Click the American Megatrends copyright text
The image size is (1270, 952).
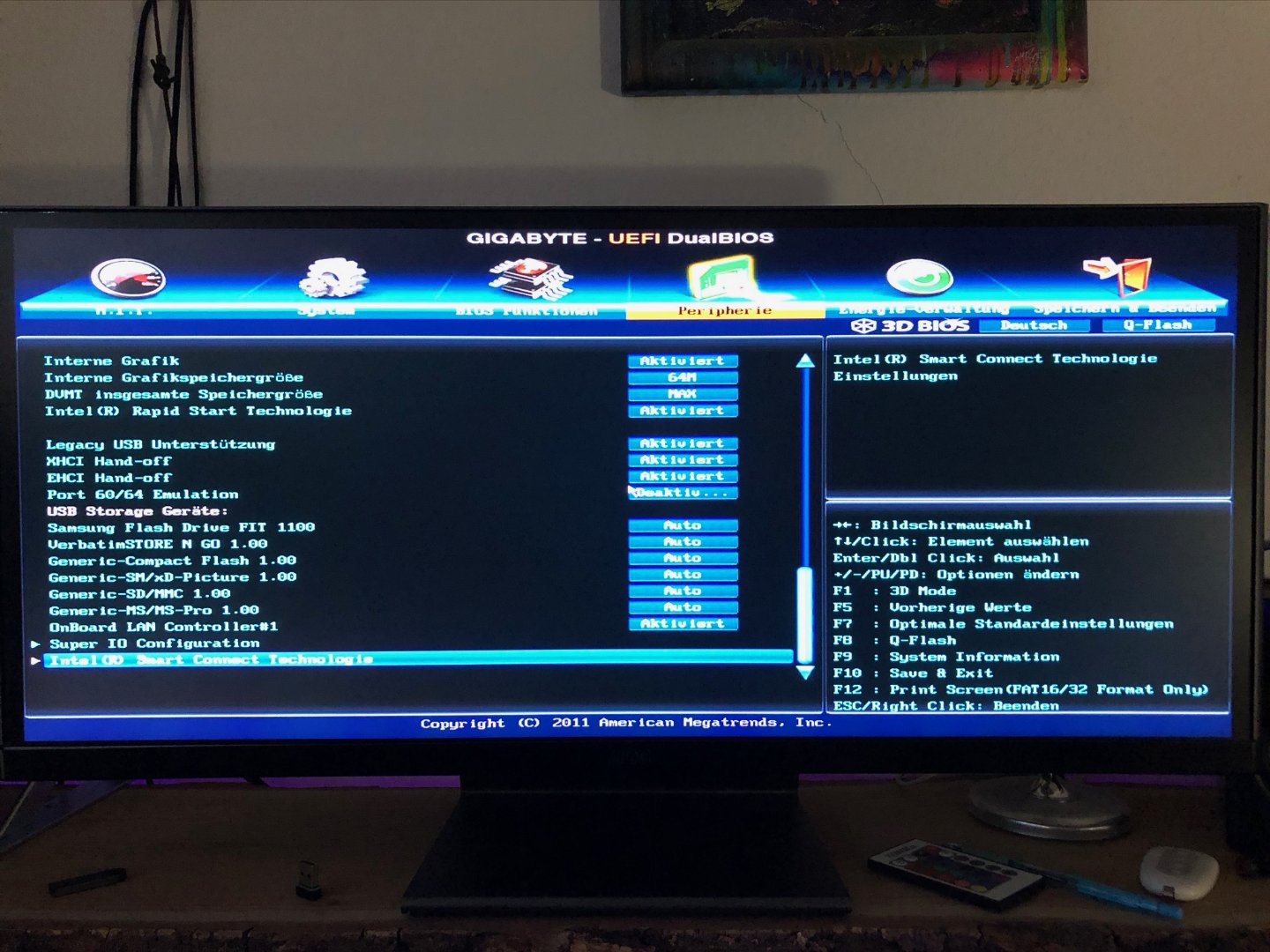626,723
